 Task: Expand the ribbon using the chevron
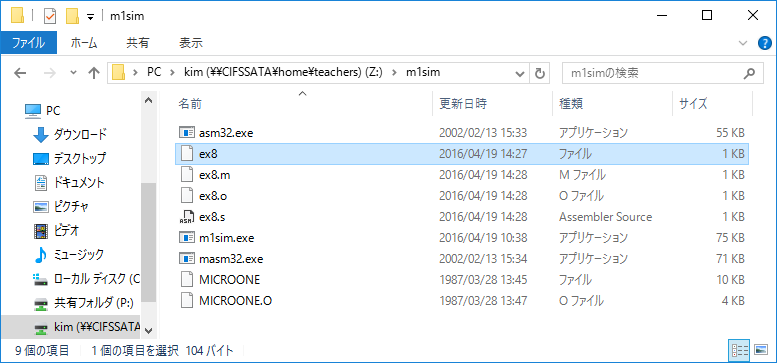click(x=742, y=43)
